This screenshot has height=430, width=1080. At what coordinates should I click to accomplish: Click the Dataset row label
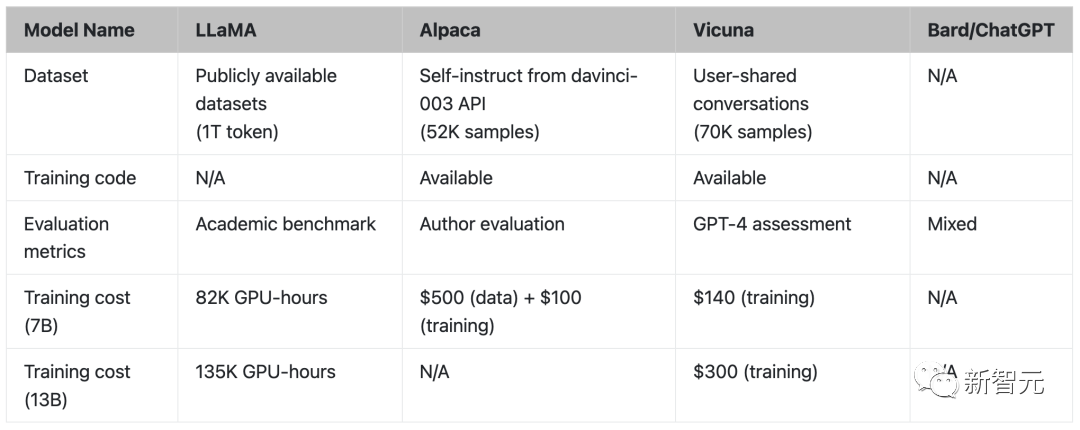[x=56, y=76]
